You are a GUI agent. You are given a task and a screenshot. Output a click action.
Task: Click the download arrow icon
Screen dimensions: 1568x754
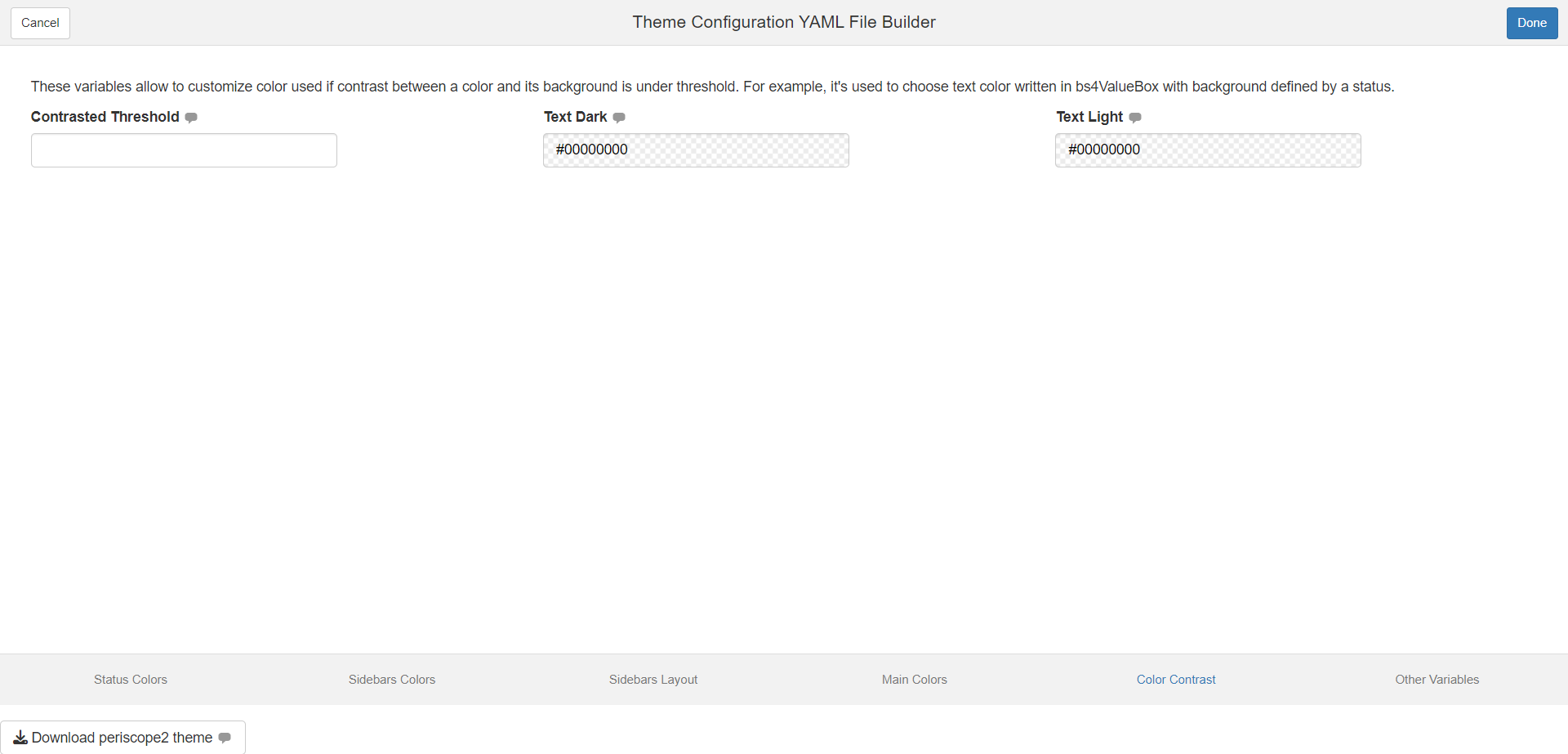(x=20, y=738)
